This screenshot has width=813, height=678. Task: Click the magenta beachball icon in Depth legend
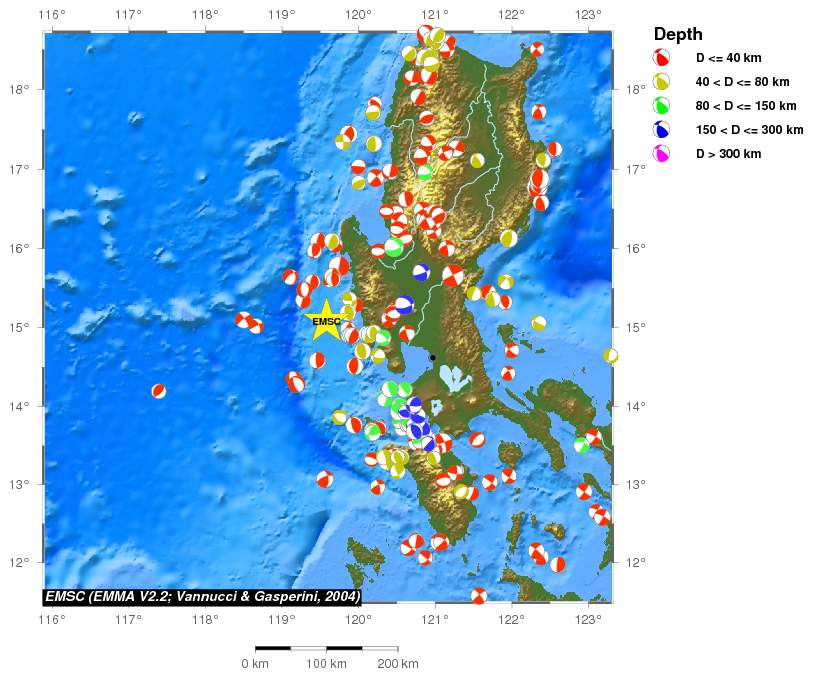661,154
